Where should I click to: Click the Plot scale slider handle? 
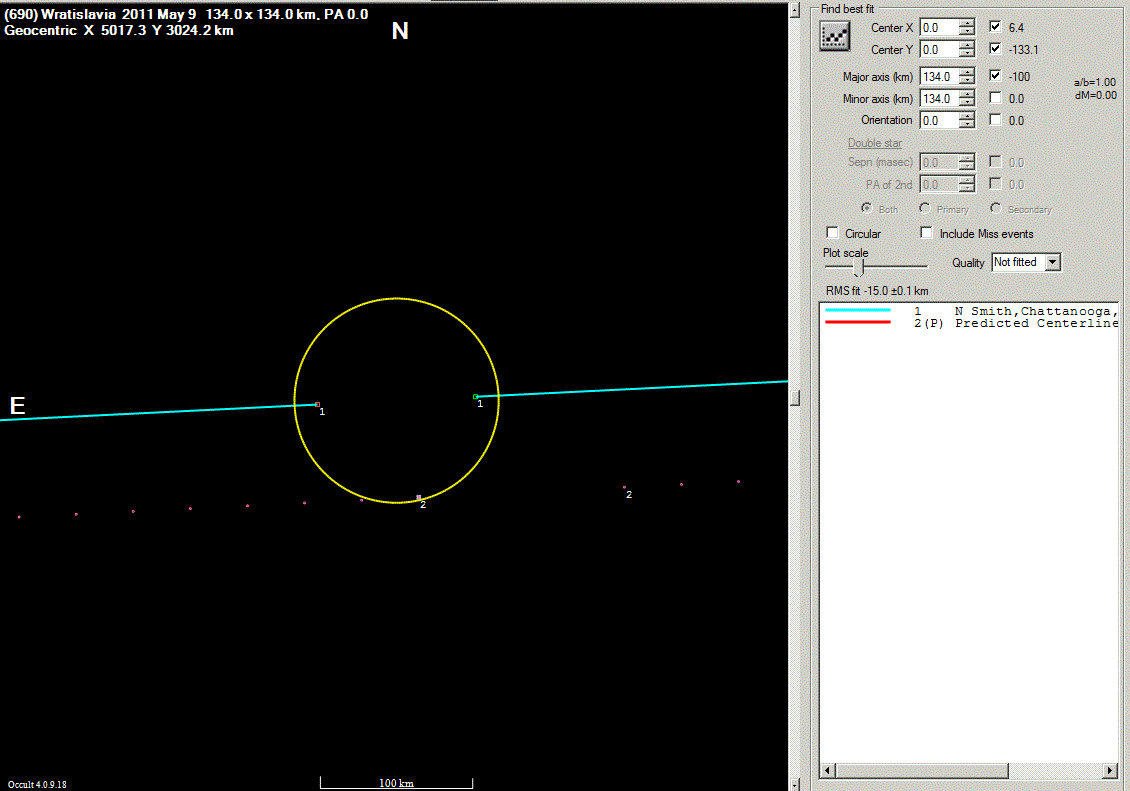pos(858,268)
